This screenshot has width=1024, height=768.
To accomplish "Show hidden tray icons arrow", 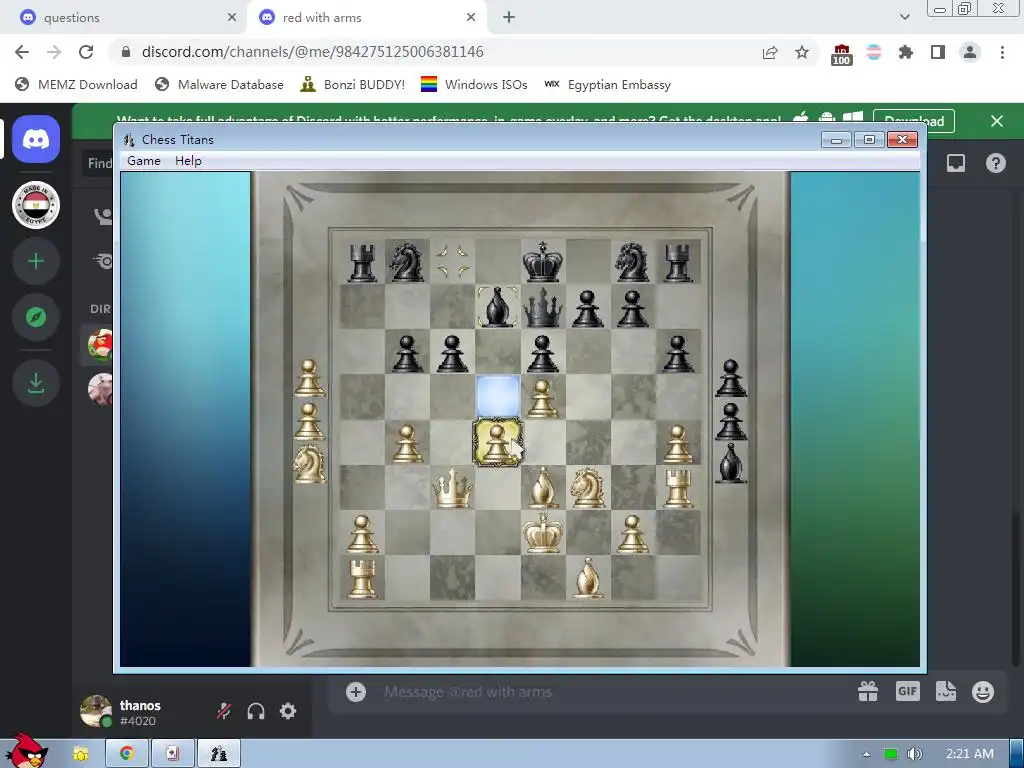I will [867, 754].
